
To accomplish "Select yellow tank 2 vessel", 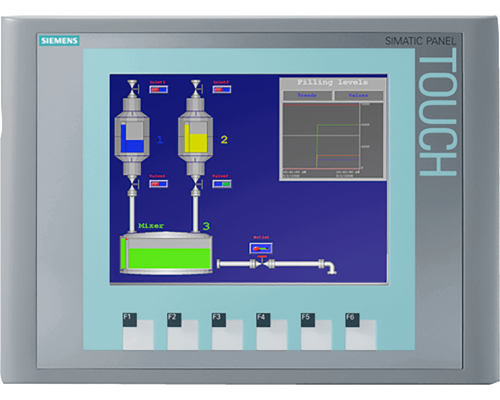I will (x=195, y=137).
